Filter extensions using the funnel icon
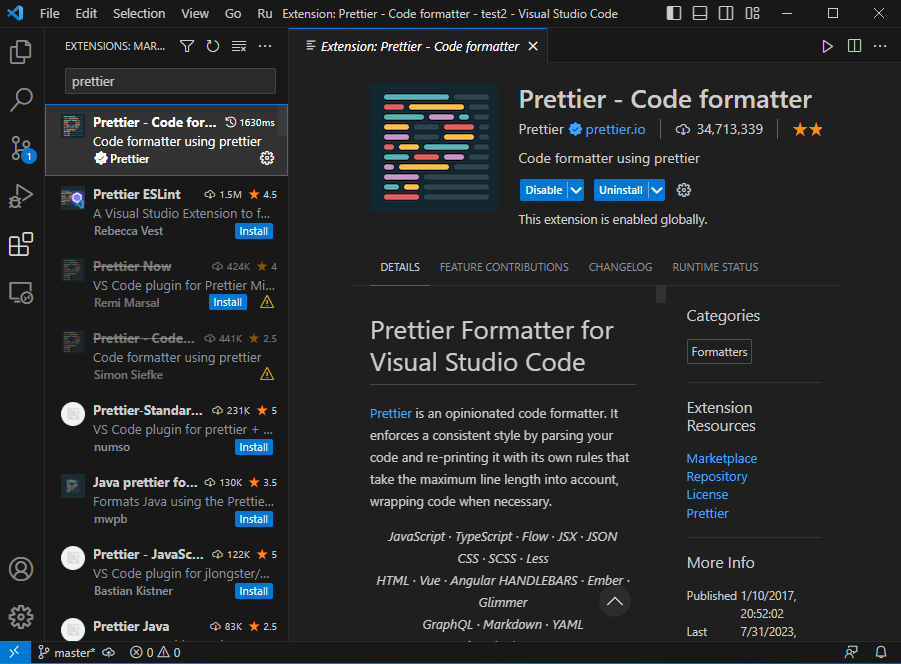This screenshot has height=664, width=901. (x=187, y=46)
